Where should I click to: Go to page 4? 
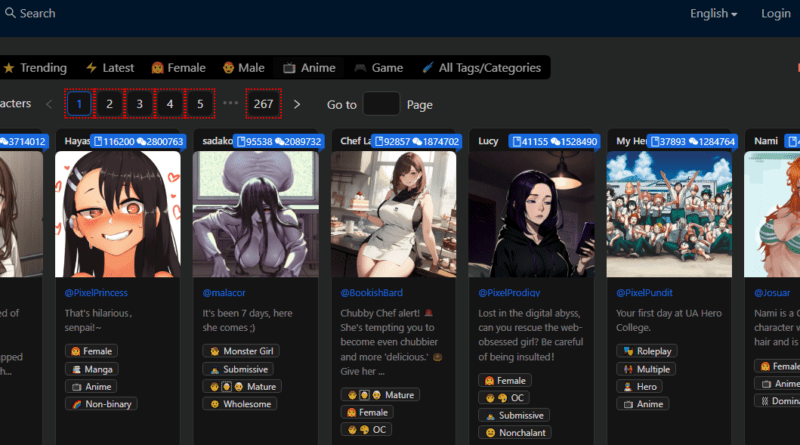pyautogui.click(x=170, y=104)
